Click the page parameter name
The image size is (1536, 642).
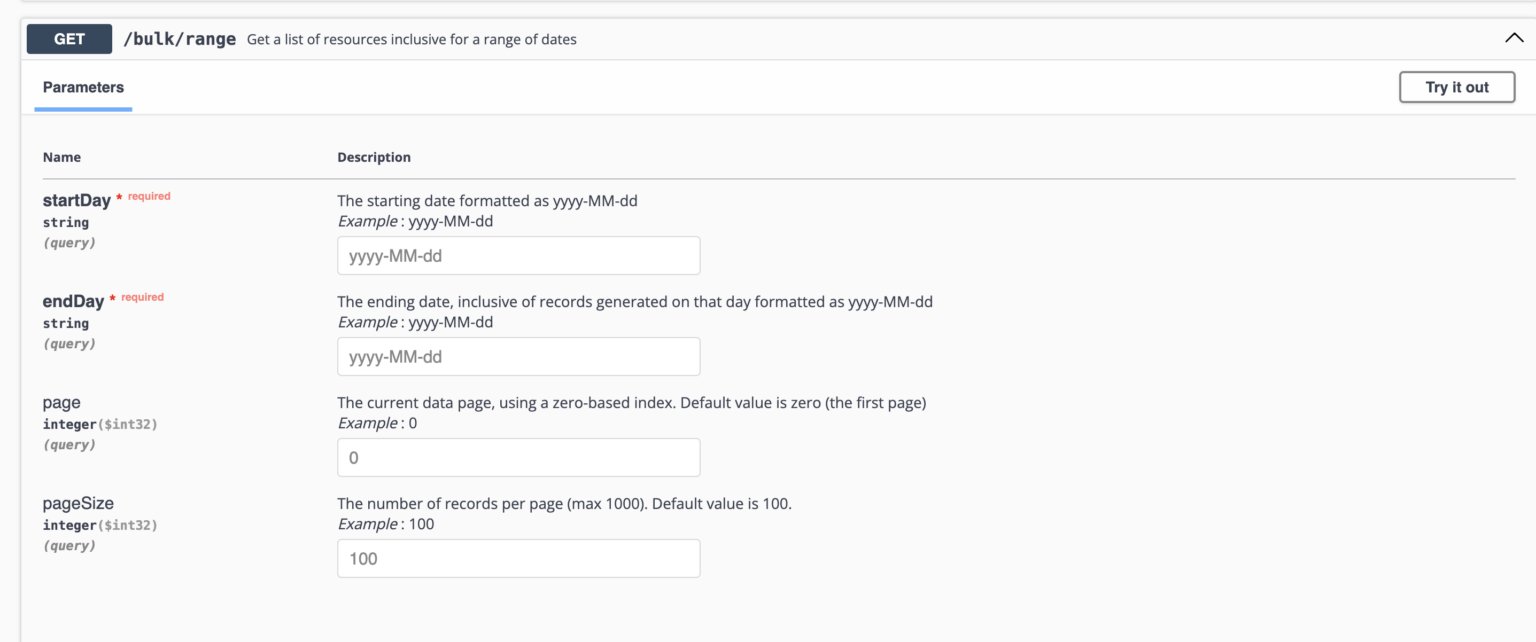(x=62, y=403)
